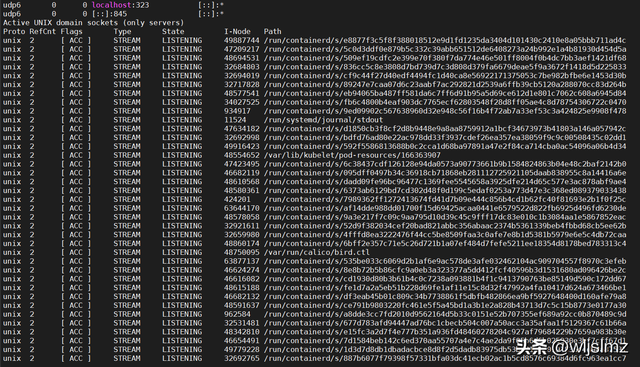Click containerd path starting with 'a8dde3cc7fd2010'

coord(445,314)
